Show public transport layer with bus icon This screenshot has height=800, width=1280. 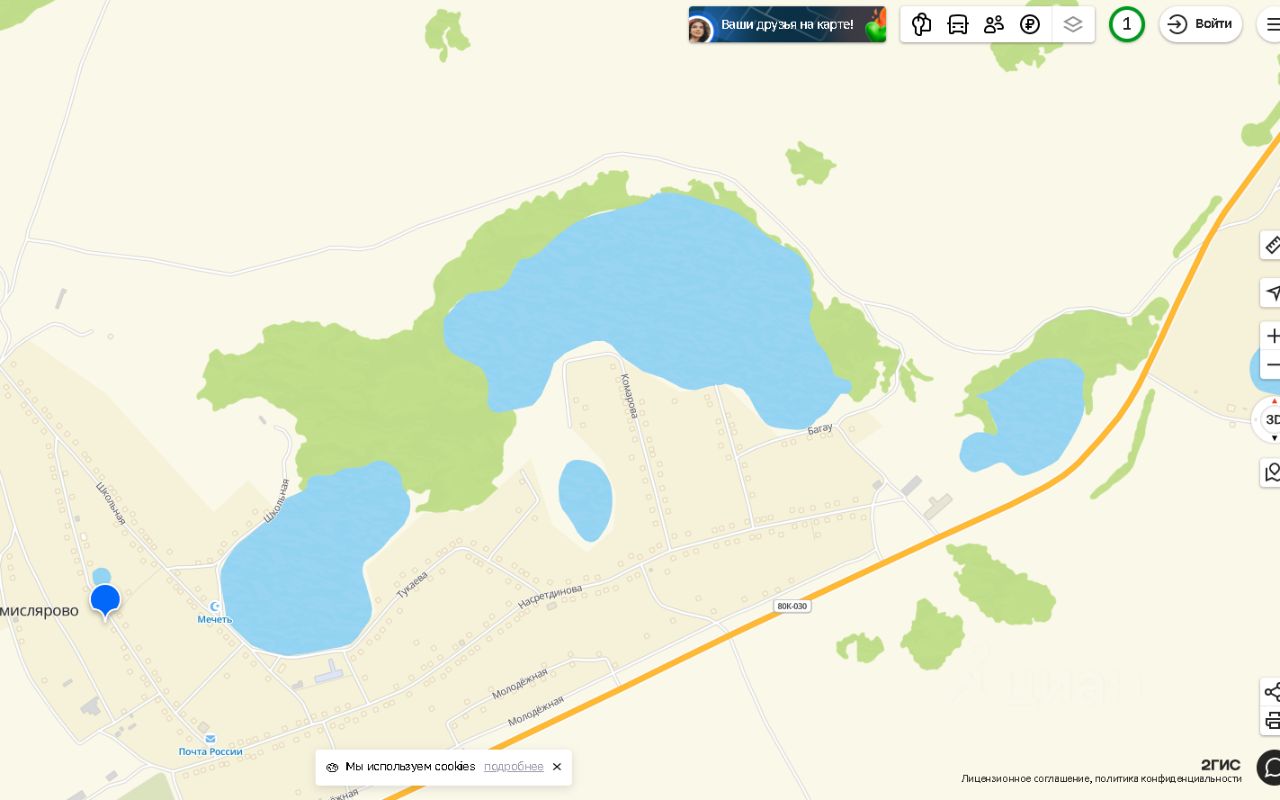[x=958, y=24]
